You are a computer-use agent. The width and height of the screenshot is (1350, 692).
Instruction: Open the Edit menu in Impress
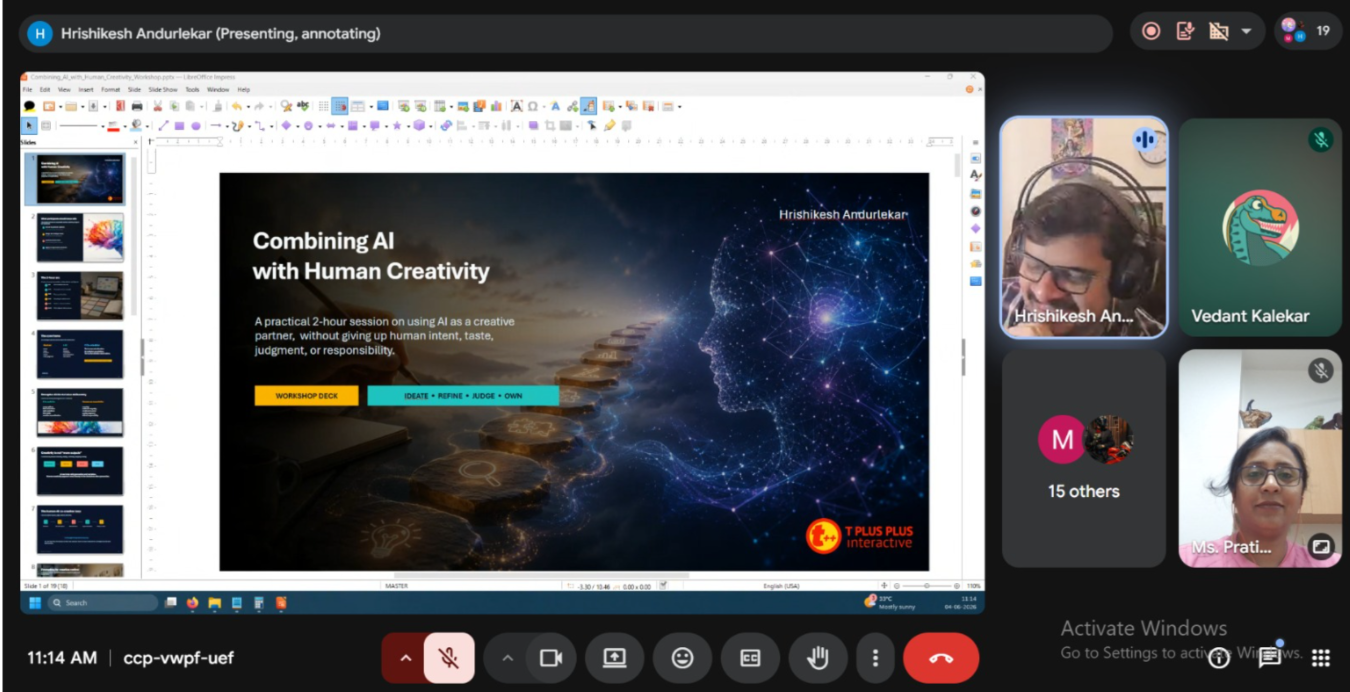click(45, 90)
